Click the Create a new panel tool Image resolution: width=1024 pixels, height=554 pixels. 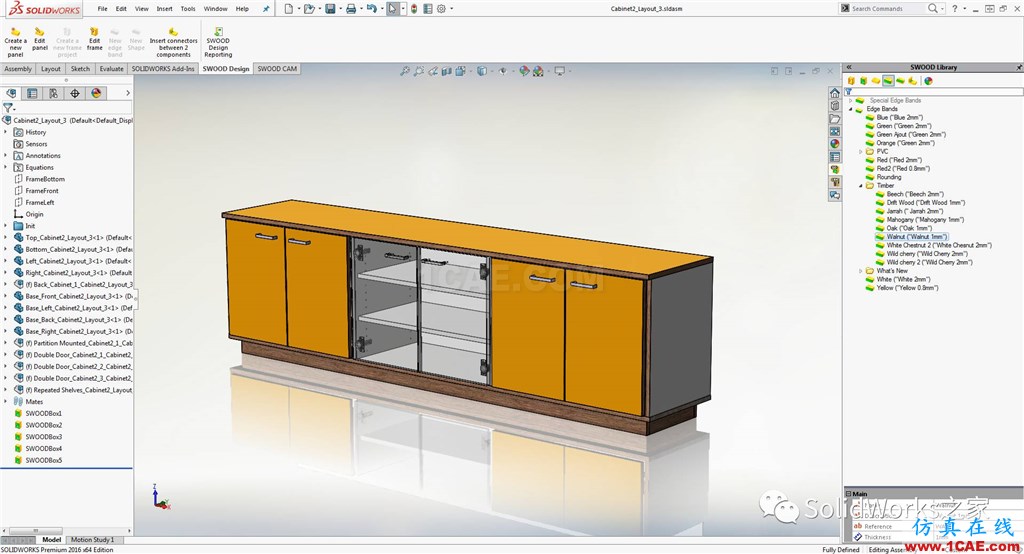[x=15, y=42]
